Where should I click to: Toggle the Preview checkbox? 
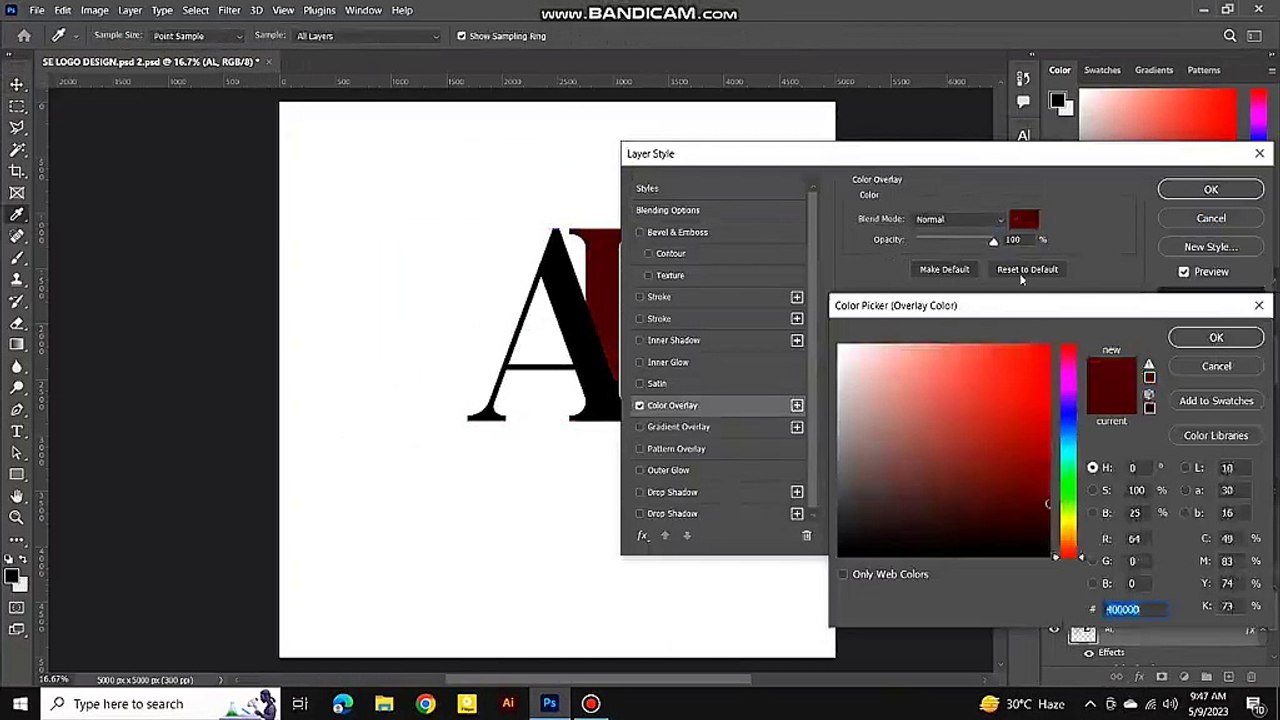click(1184, 272)
